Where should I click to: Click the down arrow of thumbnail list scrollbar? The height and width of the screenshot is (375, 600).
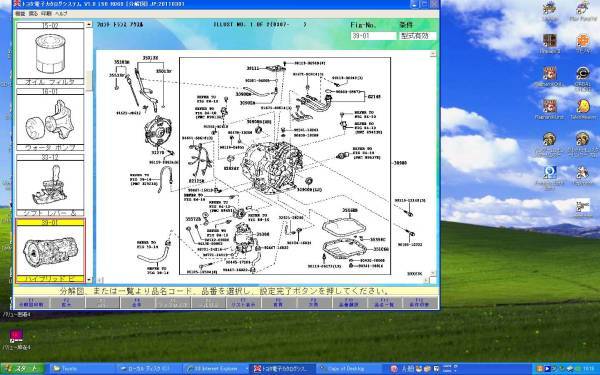click(x=89, y=280)
